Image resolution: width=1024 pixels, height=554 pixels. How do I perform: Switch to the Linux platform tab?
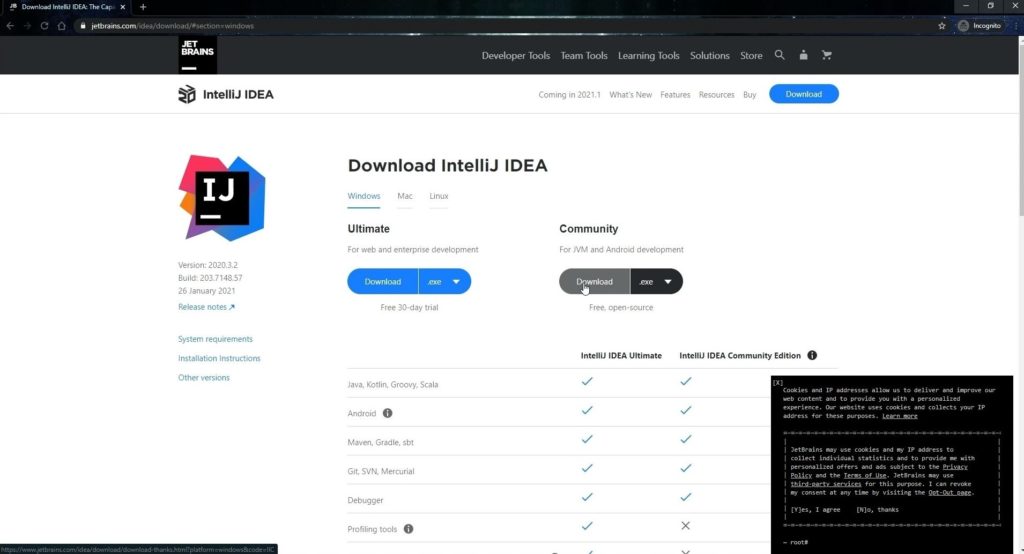439,196
